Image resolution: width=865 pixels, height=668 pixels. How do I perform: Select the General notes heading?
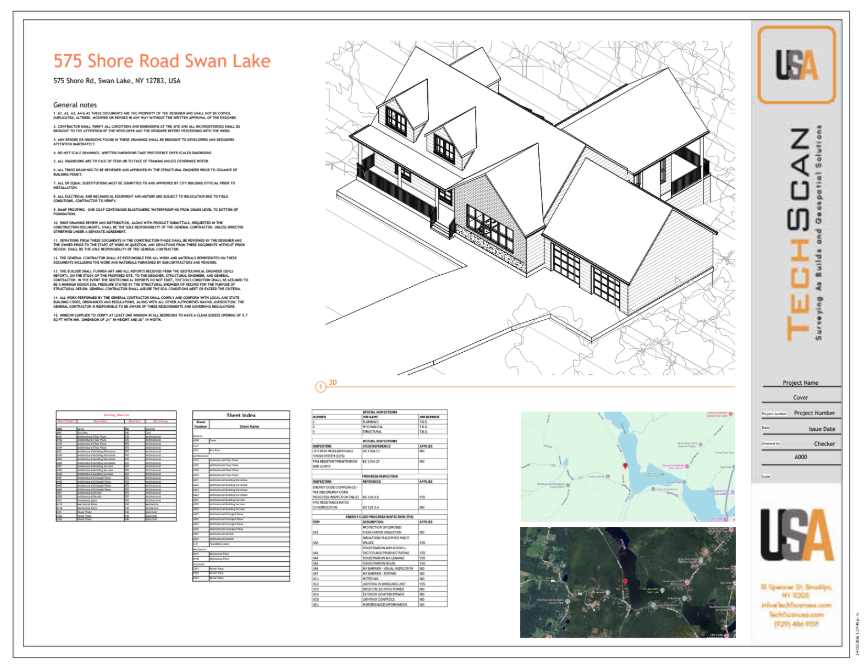(x=75, y=105)
